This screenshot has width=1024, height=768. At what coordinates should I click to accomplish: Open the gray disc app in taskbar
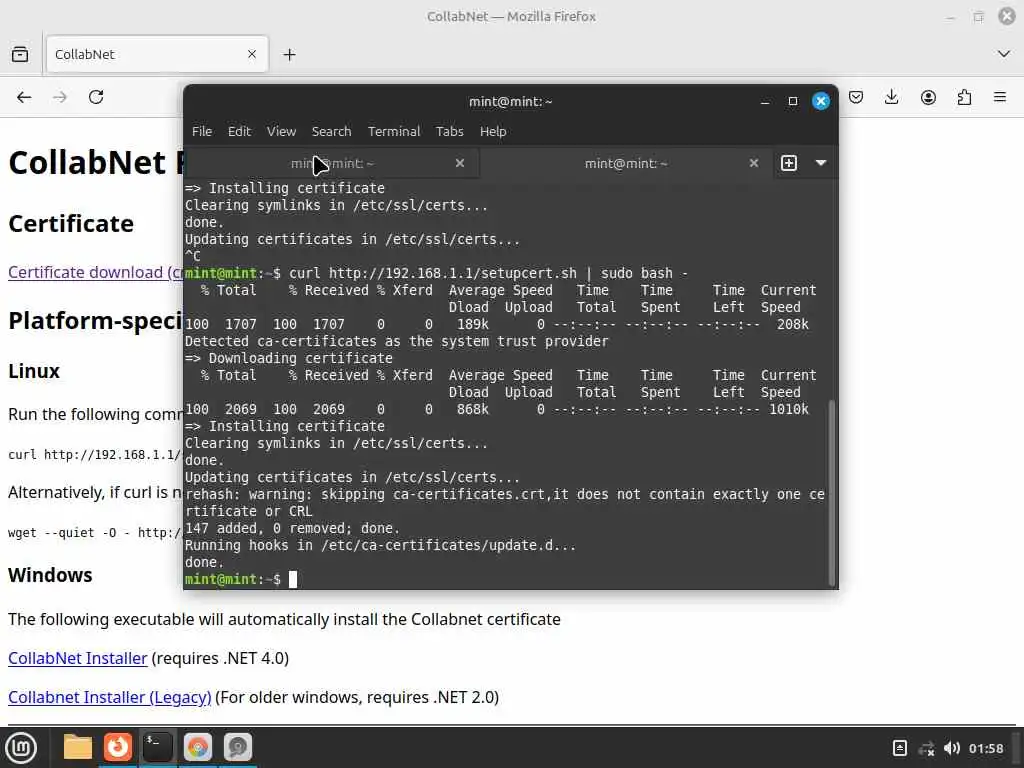pyautogui.click(x=238, y=747)
